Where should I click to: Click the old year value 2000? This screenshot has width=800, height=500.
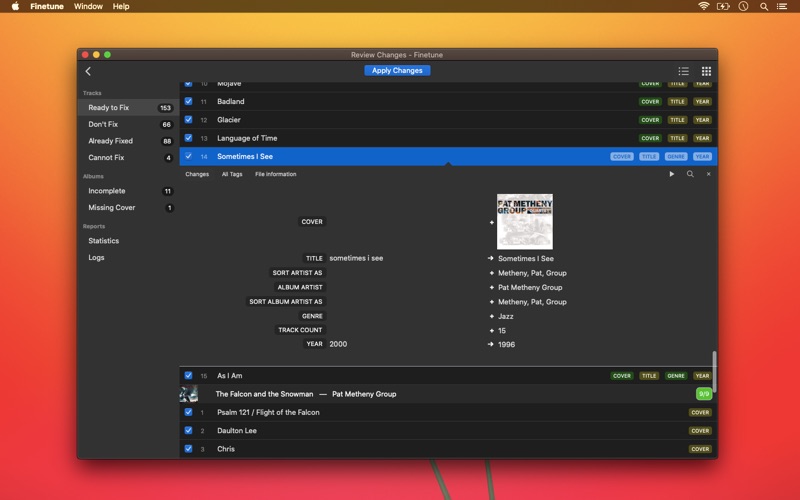[x=338, y=344]
